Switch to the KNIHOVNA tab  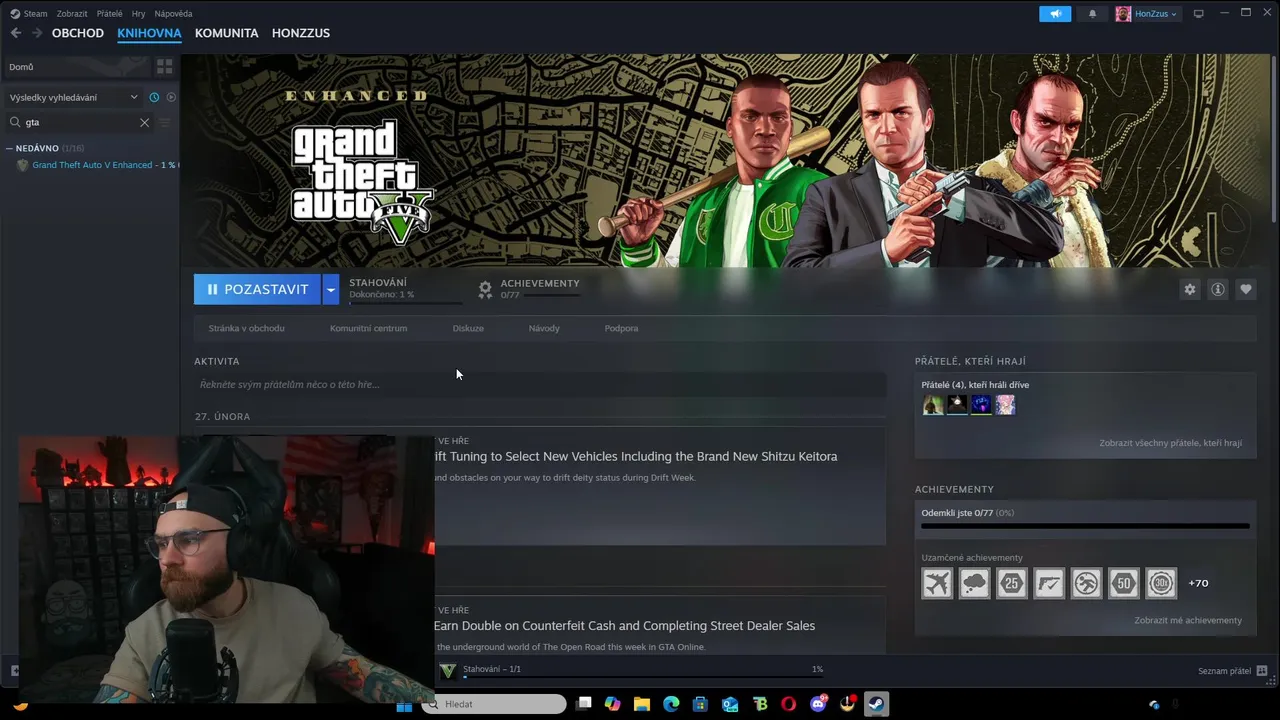(x=149, y=33)
